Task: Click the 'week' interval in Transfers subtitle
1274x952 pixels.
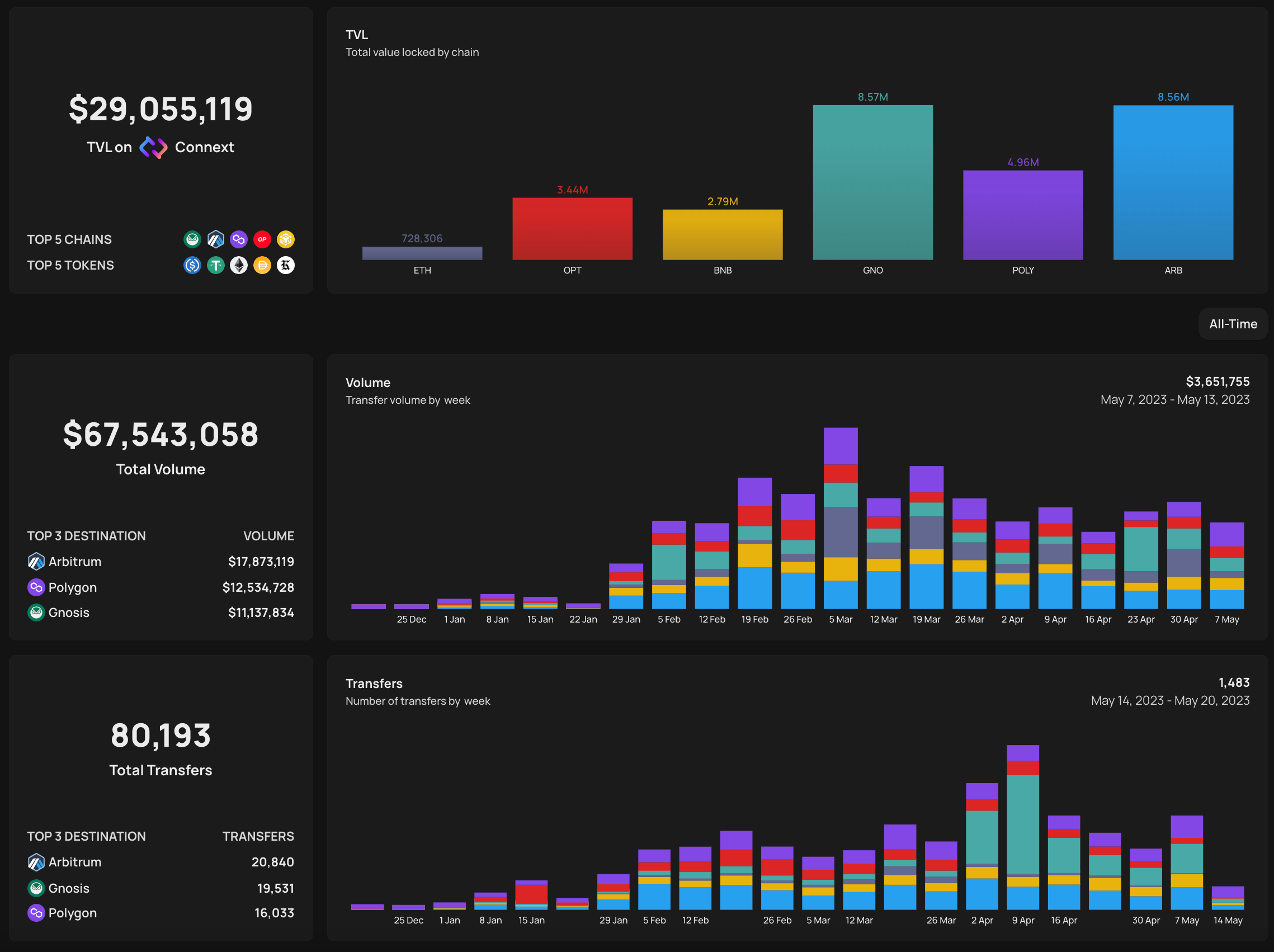Action: tap(477, 701)
